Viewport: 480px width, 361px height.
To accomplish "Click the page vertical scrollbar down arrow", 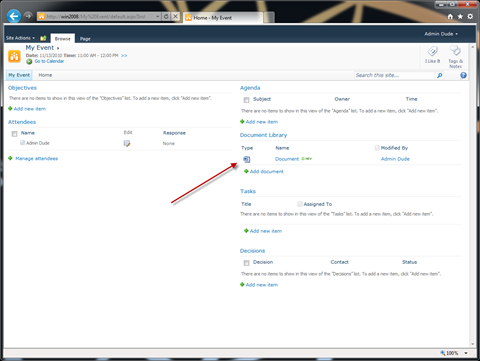I will 473,344.
